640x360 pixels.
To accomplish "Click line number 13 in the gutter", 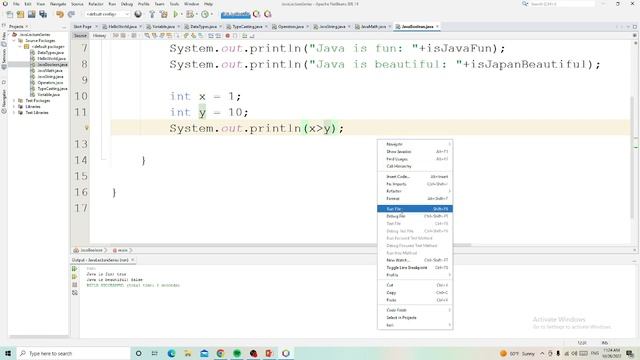I will point(80,144).
